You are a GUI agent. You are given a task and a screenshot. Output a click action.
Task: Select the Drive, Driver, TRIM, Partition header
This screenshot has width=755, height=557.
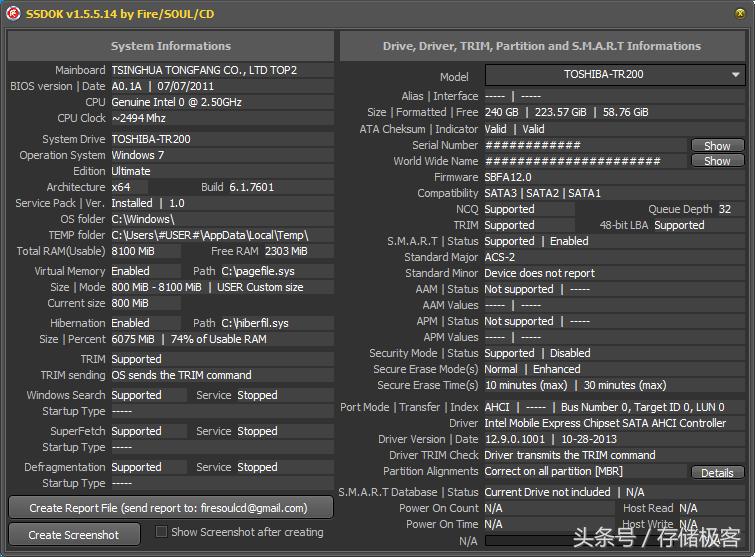[x=542, y=46]
